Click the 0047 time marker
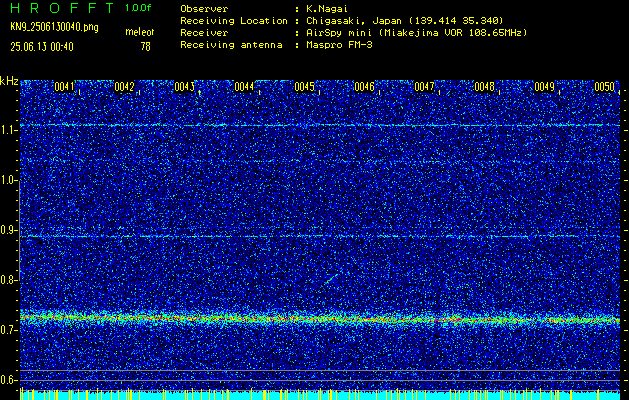The width and height of the screenshot is (629, 400). pos(424,87)
